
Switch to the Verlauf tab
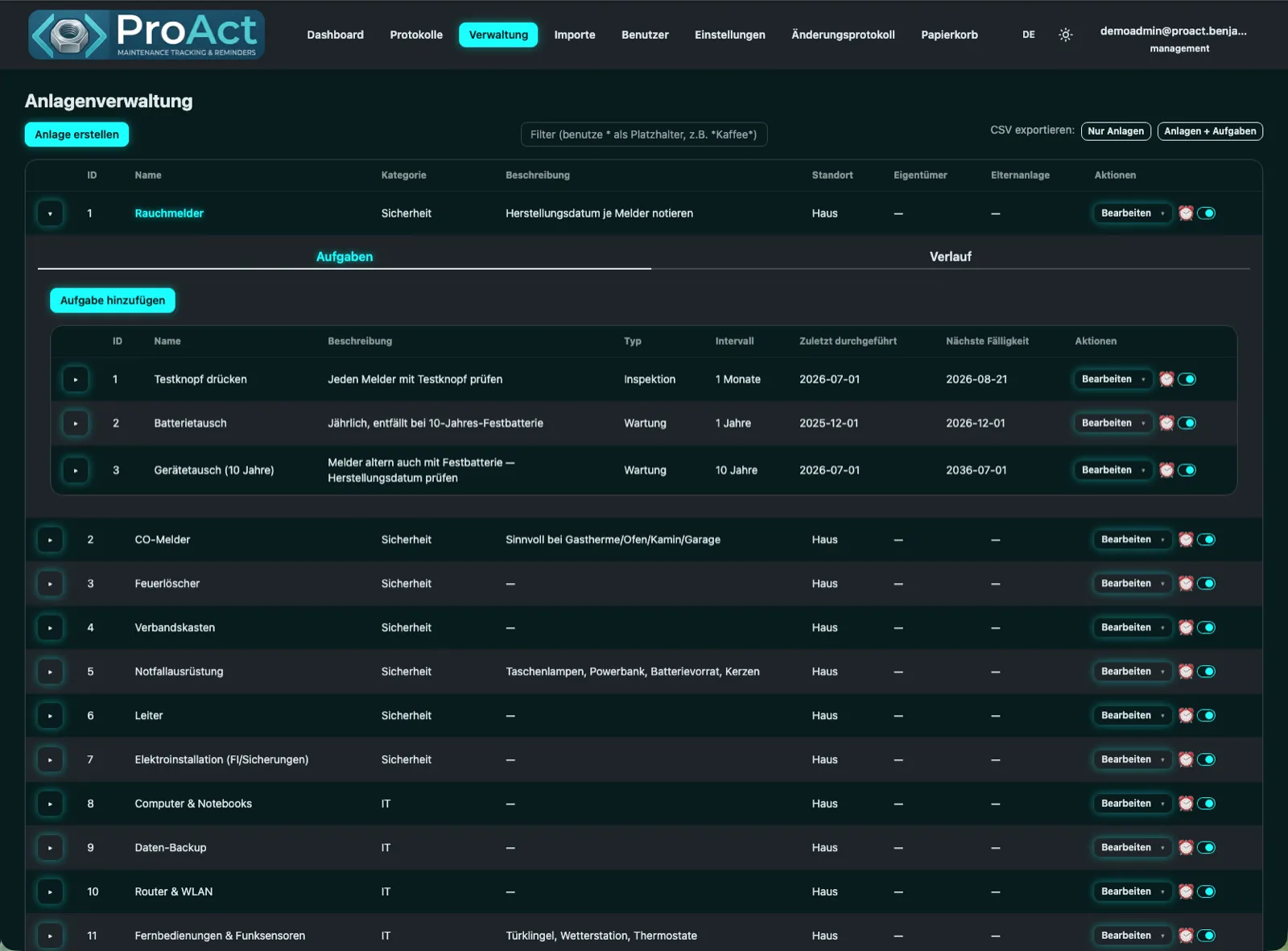pyautogui.click(x=951, y=257)
